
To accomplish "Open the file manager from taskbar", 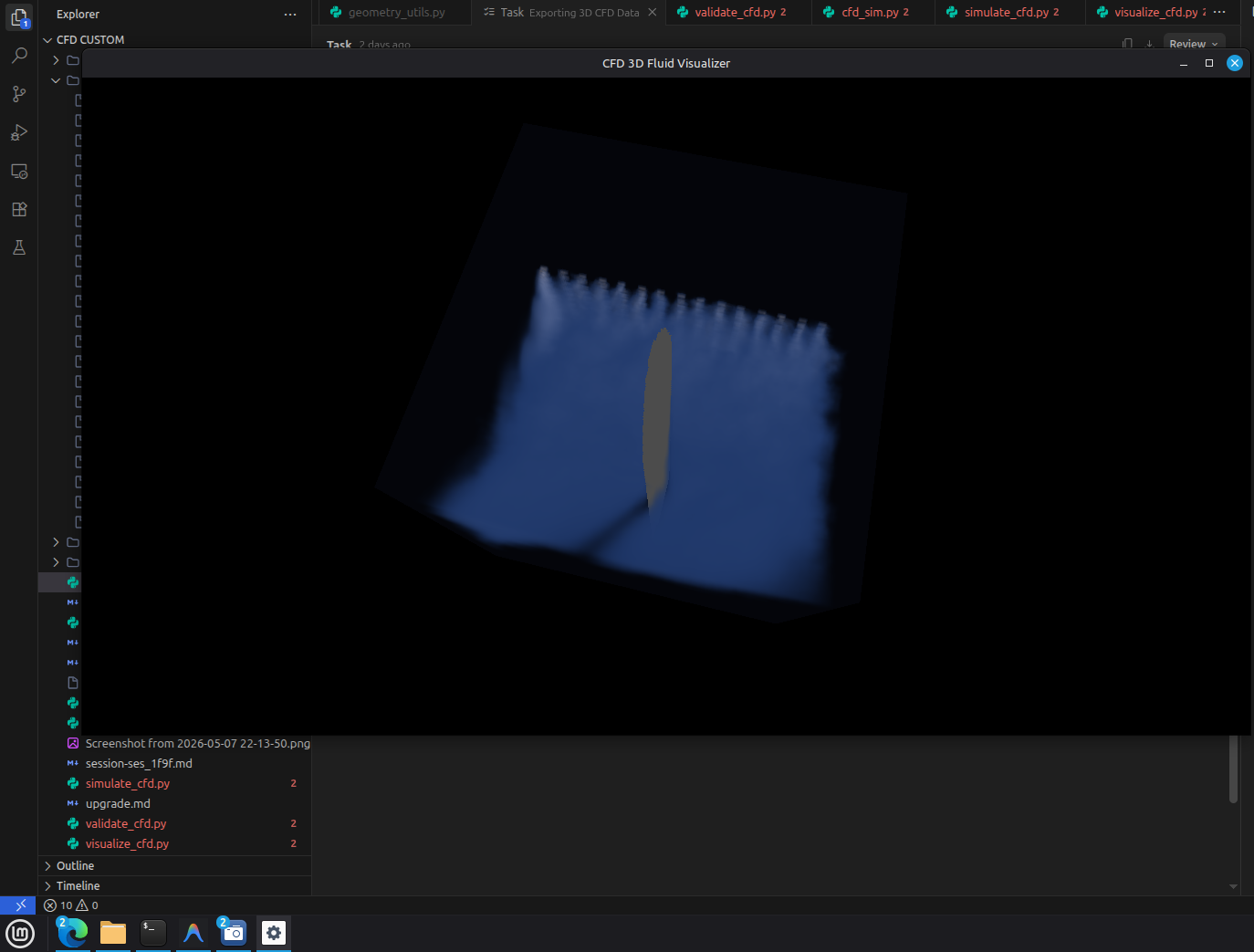I will (x=113, y=933).
